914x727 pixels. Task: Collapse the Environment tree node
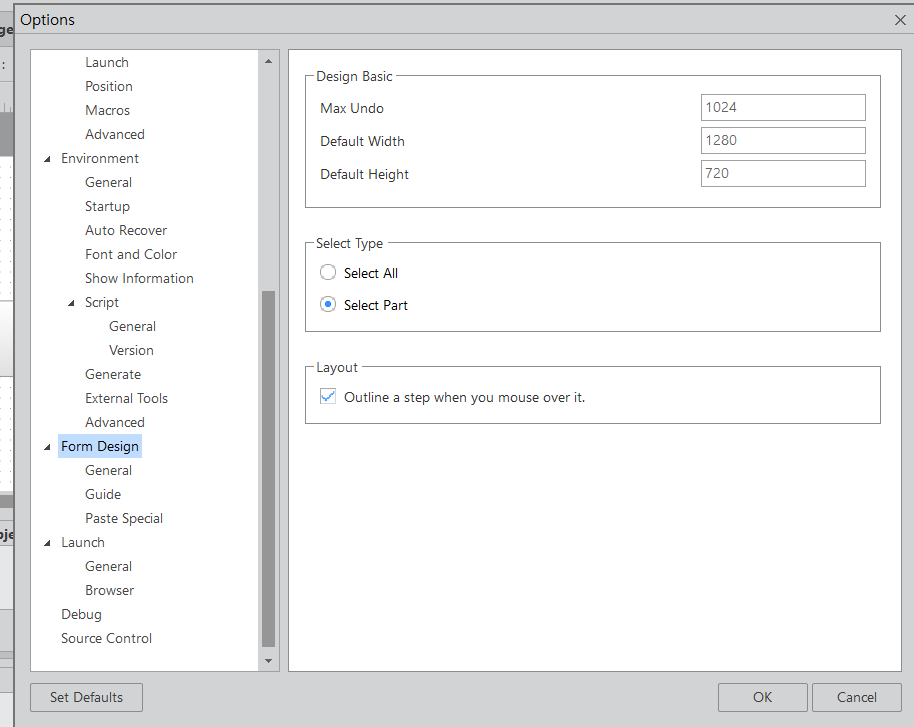tap(48, 159)
